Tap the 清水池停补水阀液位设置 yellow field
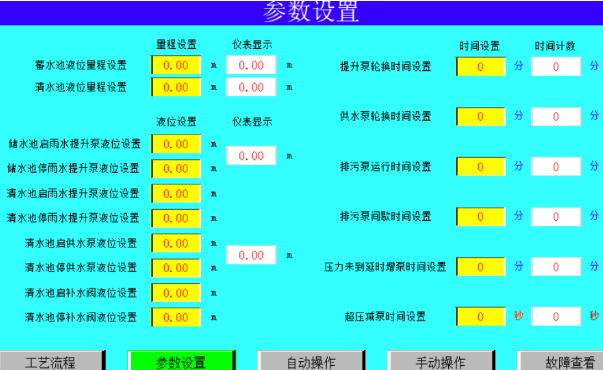Viewport: 603px width, 370px height. tap(176, 317)
